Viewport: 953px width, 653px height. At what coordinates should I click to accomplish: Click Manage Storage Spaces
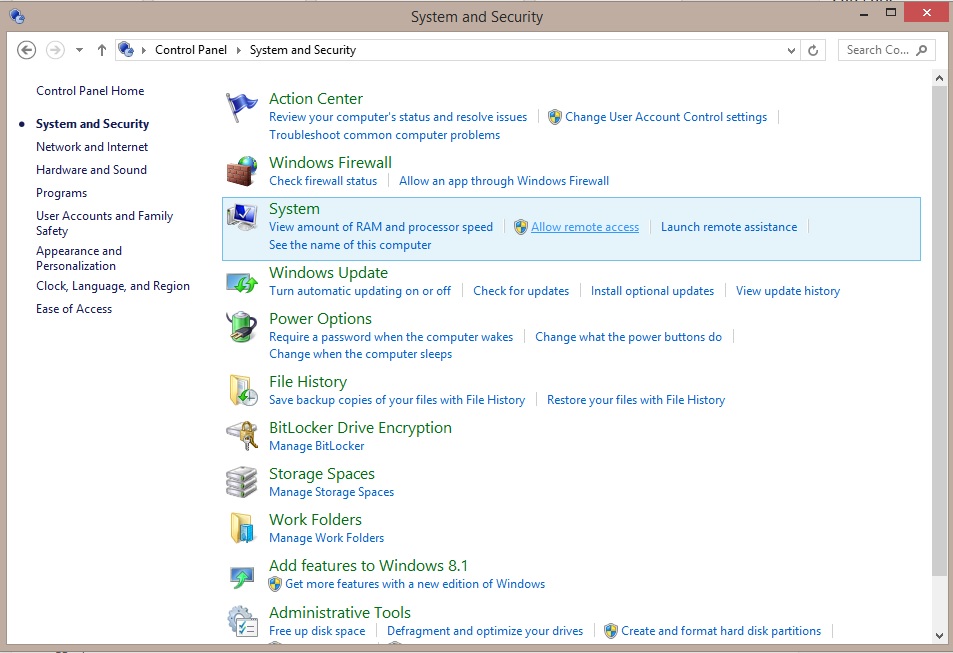331,492
